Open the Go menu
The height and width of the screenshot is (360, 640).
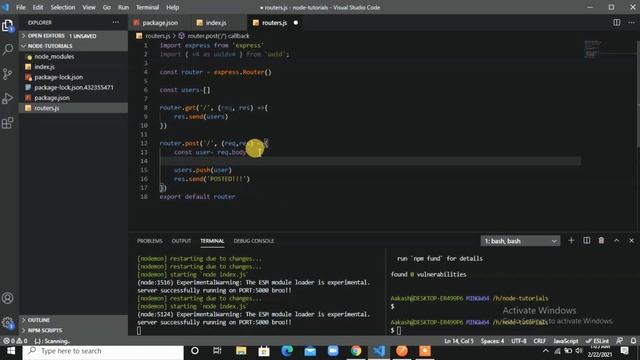[x=107, y=7]
